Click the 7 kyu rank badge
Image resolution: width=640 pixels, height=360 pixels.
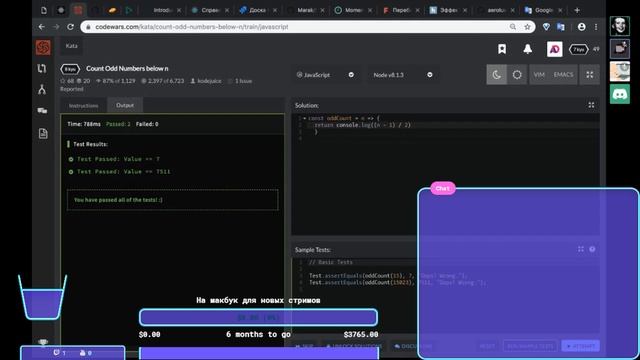578,49
